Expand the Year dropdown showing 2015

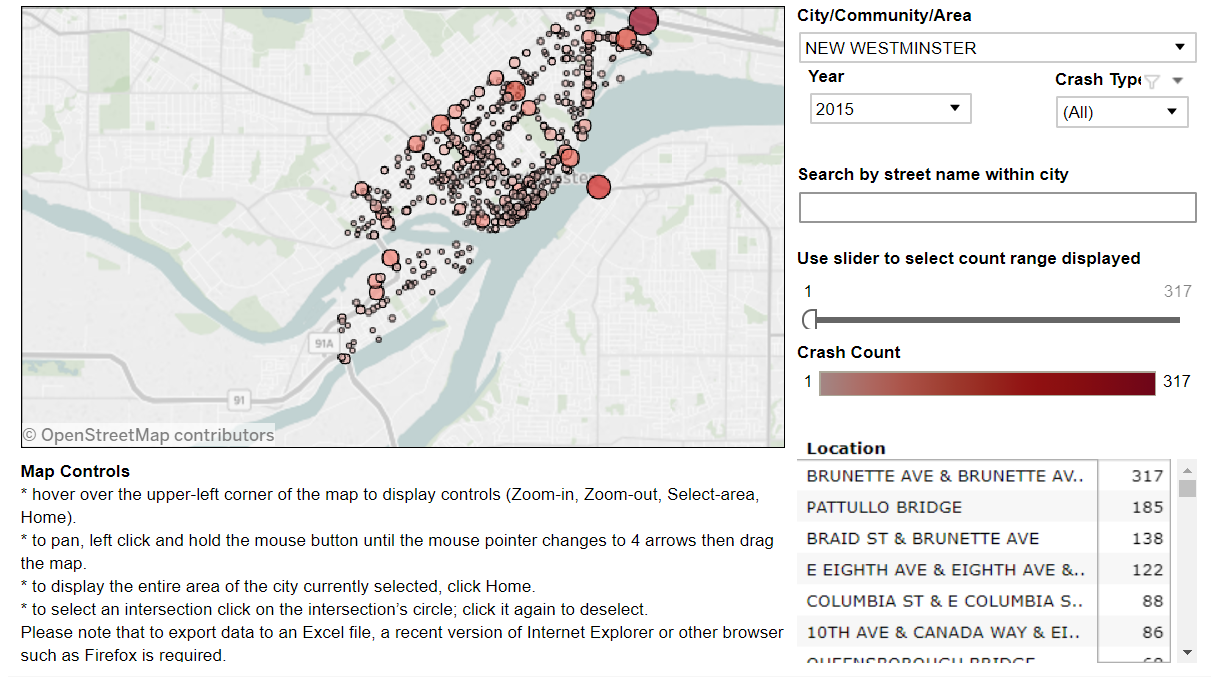[889, 108]
